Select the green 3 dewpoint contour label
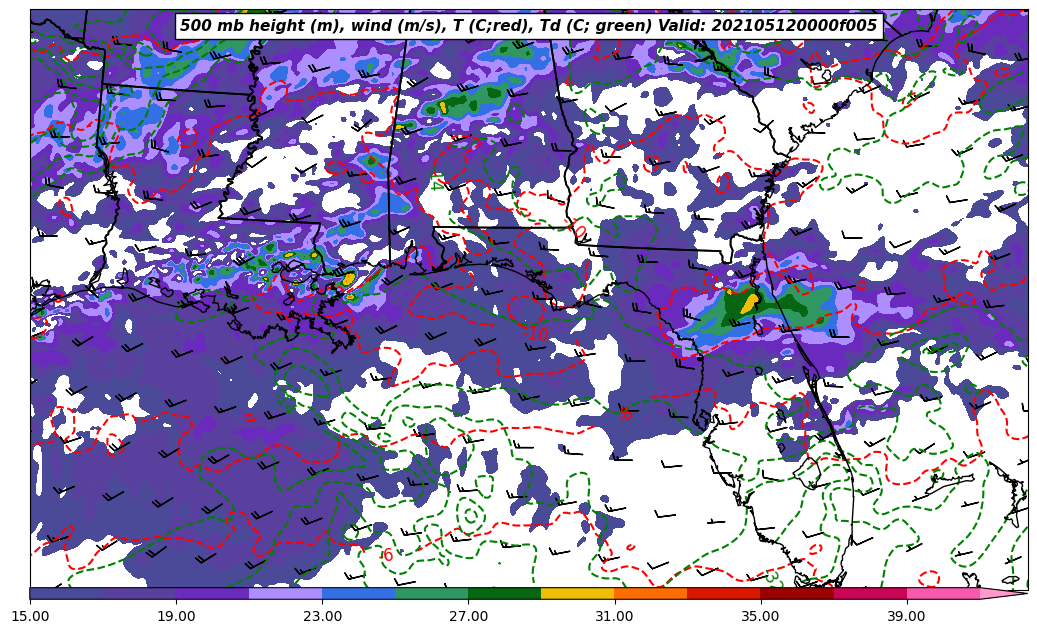 771,577
